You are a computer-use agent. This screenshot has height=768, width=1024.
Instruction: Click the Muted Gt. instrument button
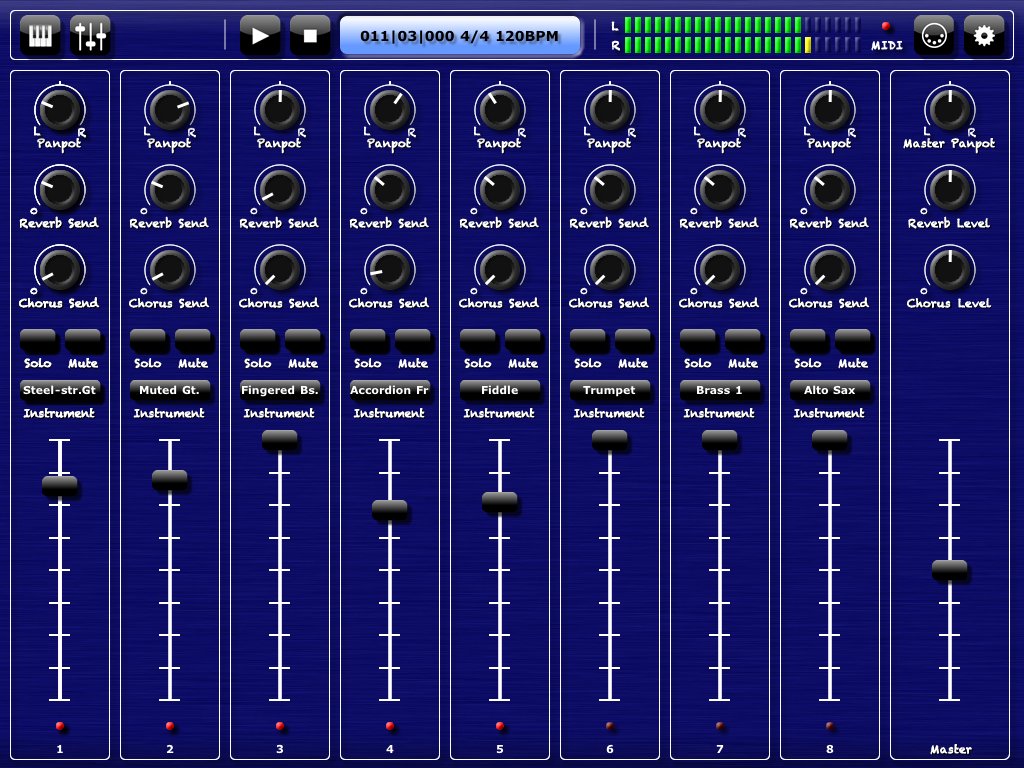[170, 389]
